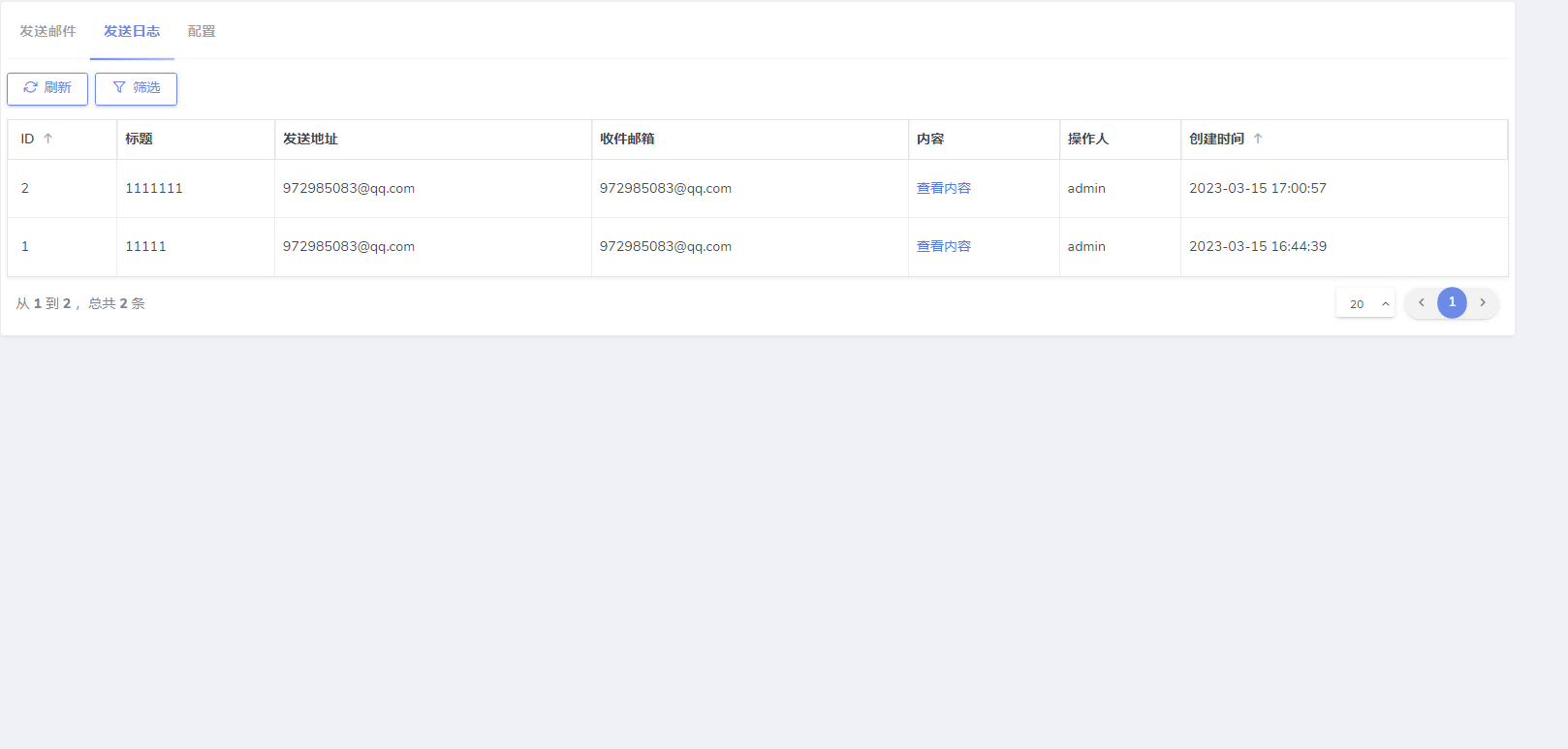This screenshot has width=1568, height=749.
Task: Switch to the 发送邮件 tab
Action: 47,31
